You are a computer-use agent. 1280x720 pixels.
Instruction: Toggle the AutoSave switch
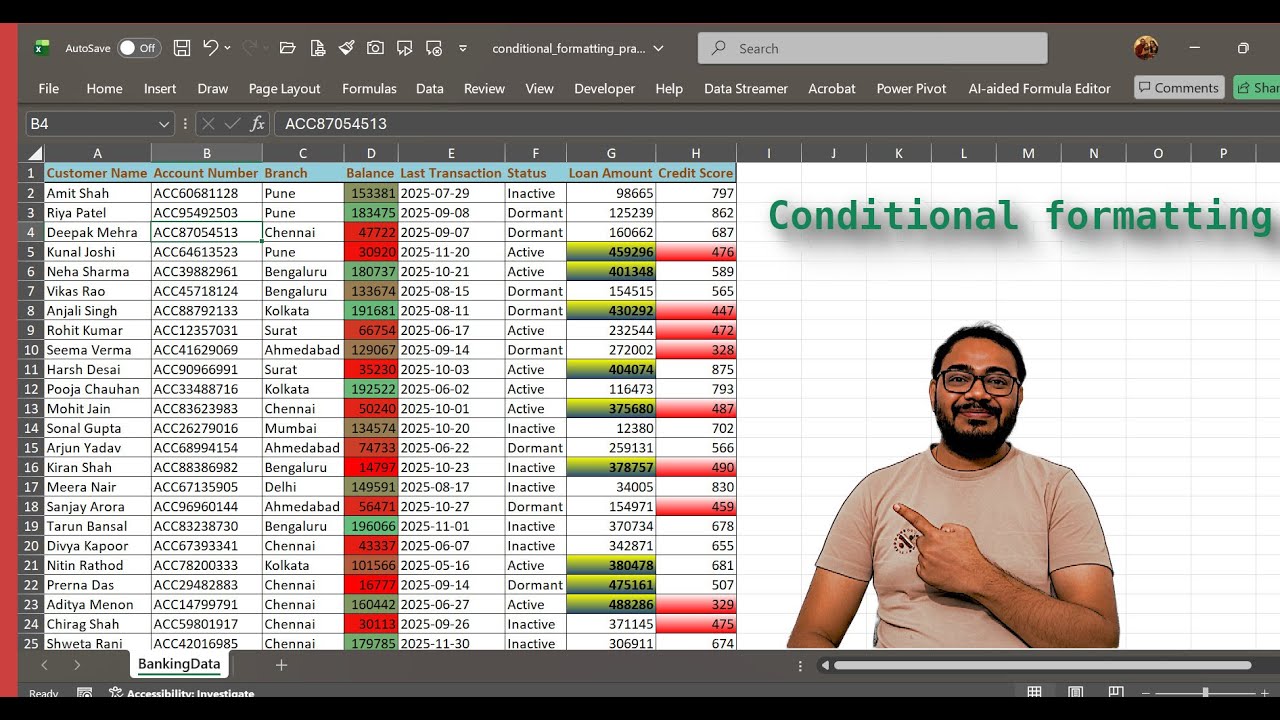[138, 48]
